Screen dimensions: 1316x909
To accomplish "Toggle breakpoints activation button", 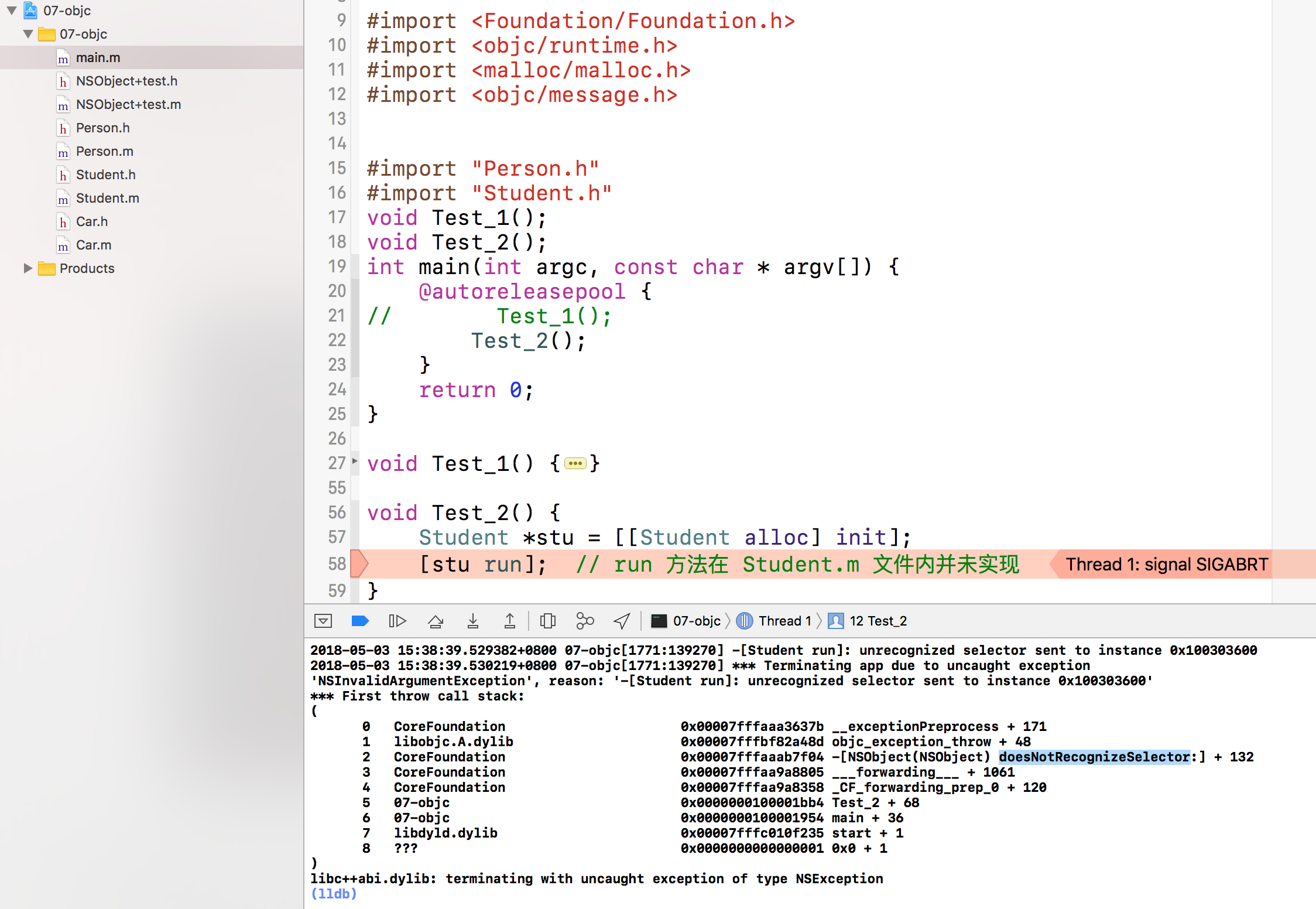I will point(360,621).
